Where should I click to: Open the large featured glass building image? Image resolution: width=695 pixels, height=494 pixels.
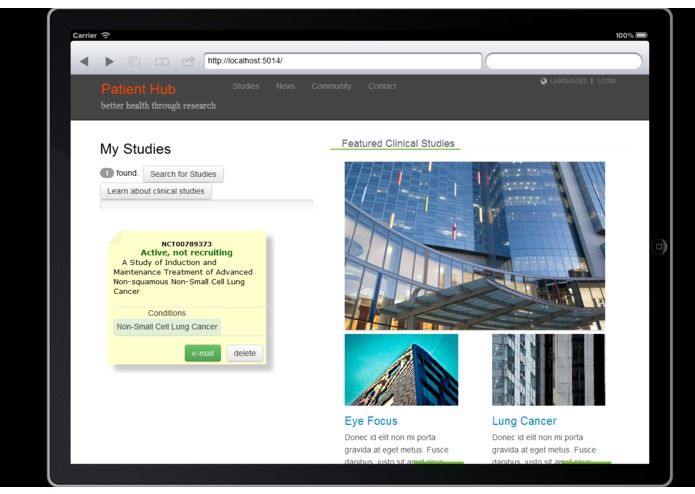[x=475, y=246]
